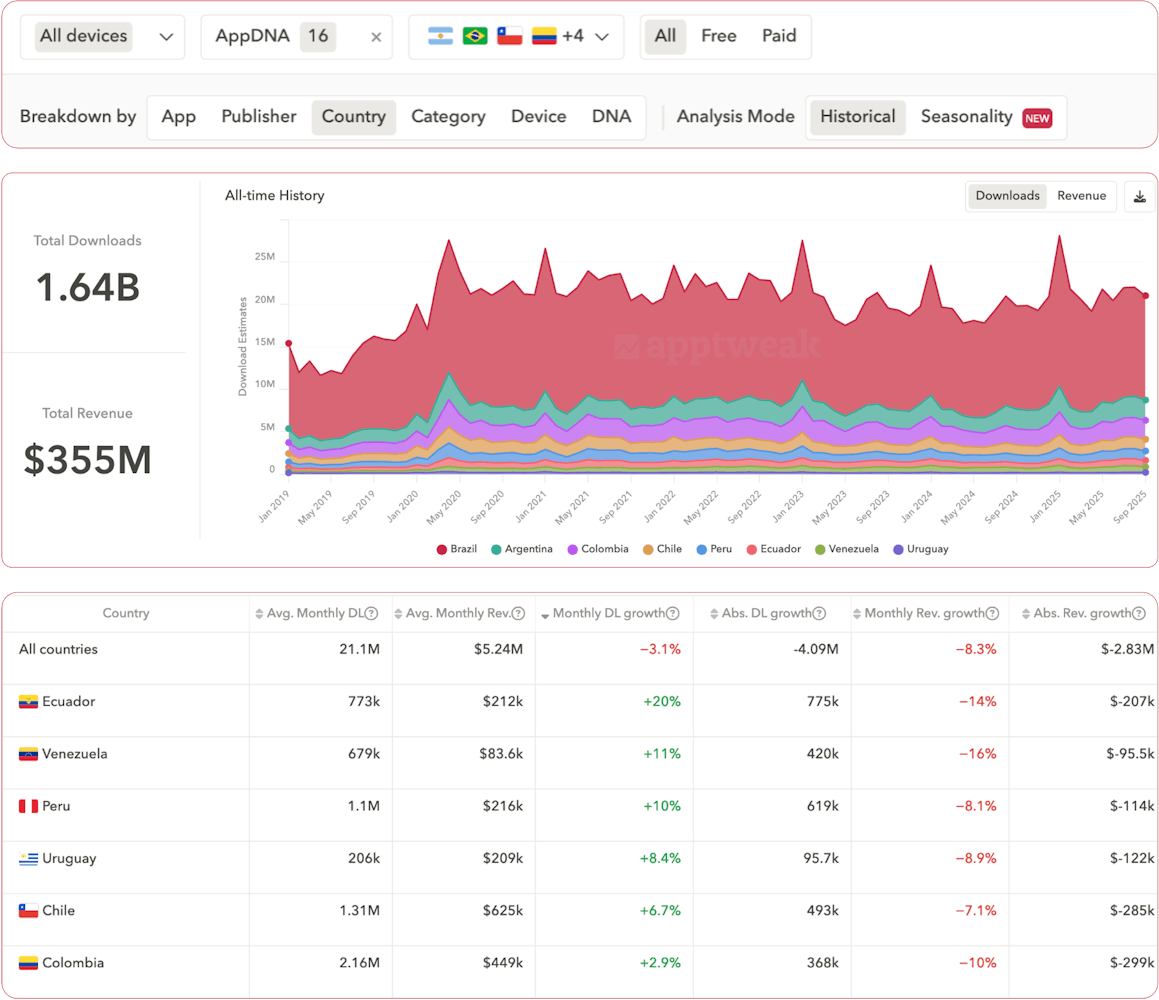
Task: Click the question mark beside Abs. Rev. growth
Action: pyautogui.click(x=1137, y=613)
